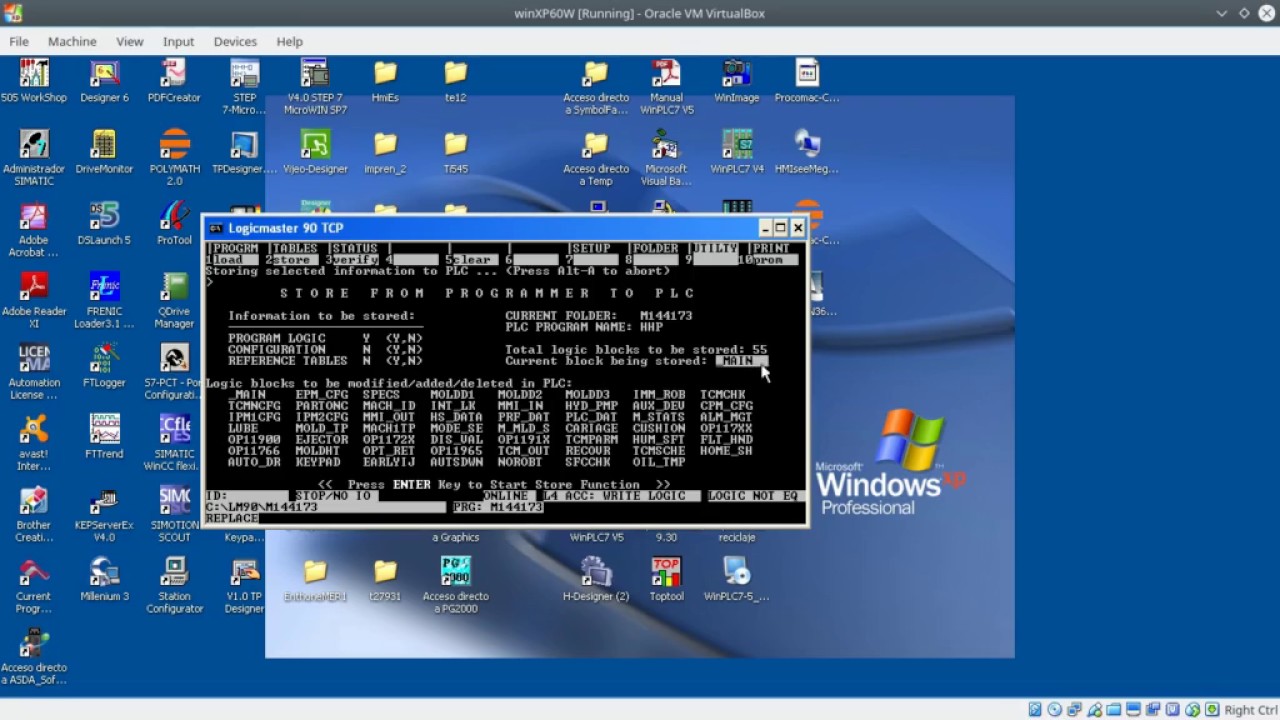The image size is (1280, 720).
Task: Select the SIMOTION SCOUT icon
Action: point(174,513)
